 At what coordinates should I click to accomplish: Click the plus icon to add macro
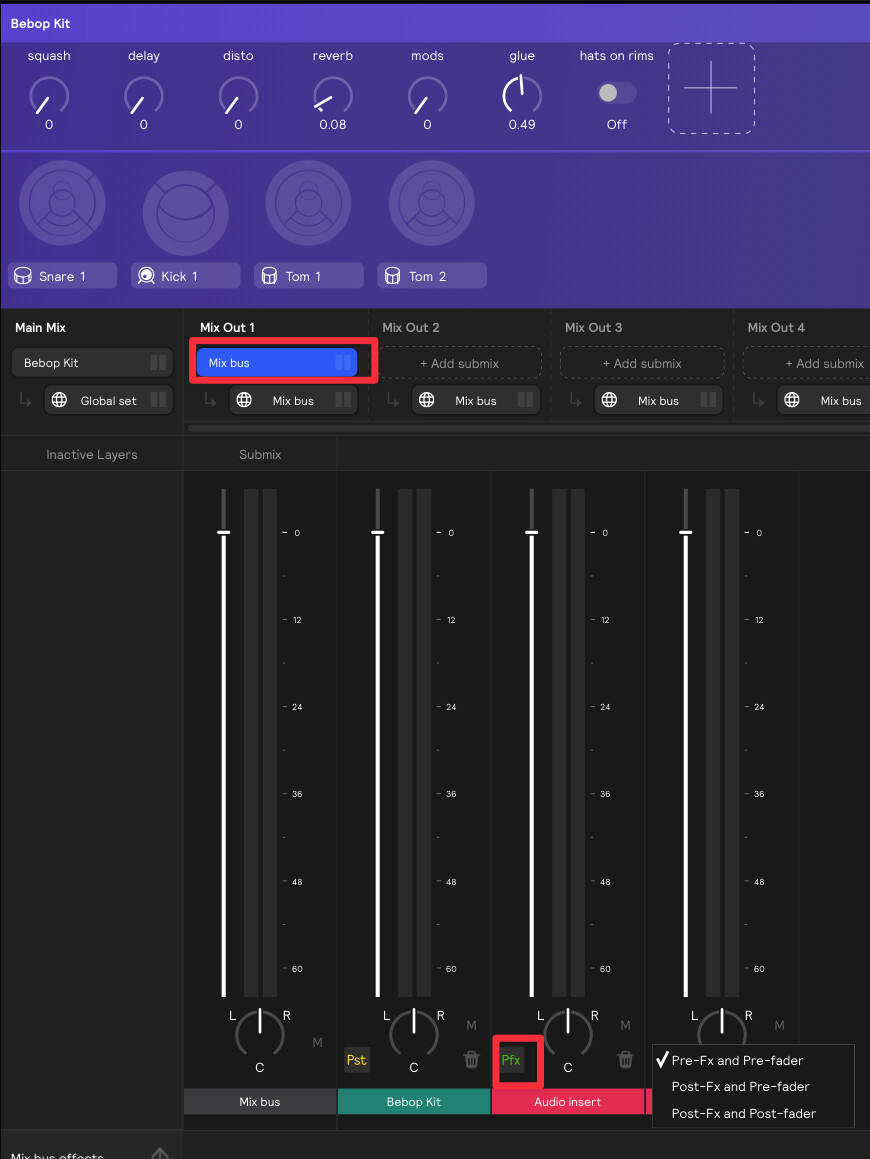711,88
